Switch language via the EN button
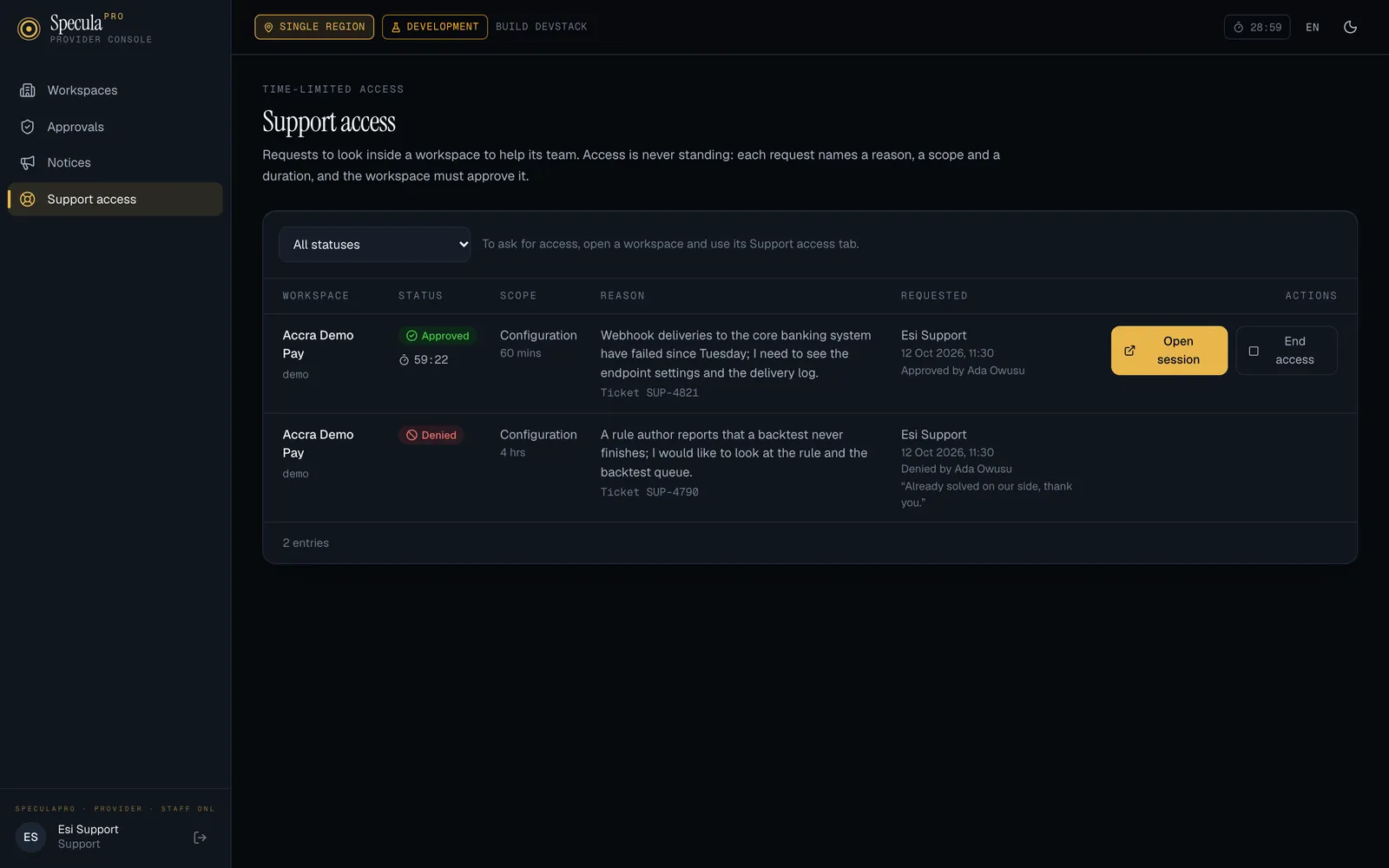The width and height of the screenshot is (1389, 868). tap(1312, 27)
